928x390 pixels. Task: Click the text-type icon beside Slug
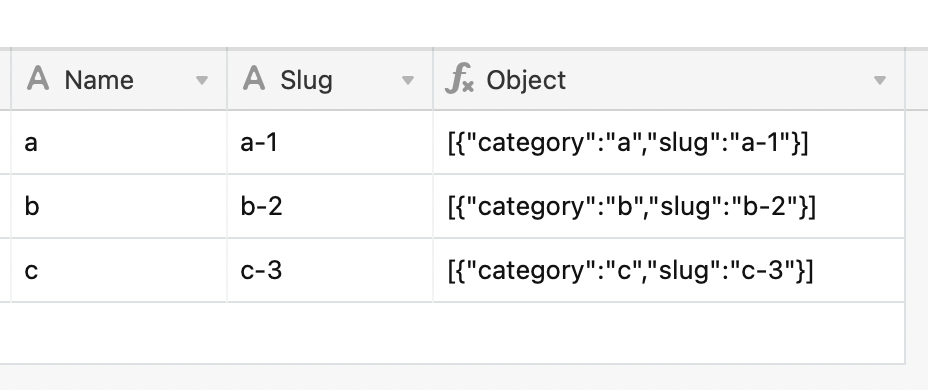(254, 79)
